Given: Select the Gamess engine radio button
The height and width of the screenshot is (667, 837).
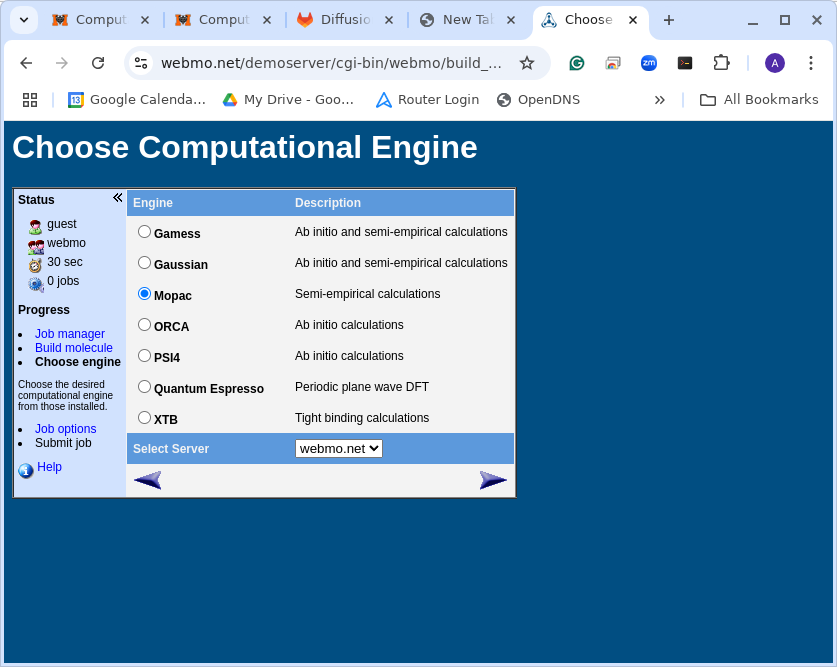Looking at the screenshot, I should (x=145, y=232).
